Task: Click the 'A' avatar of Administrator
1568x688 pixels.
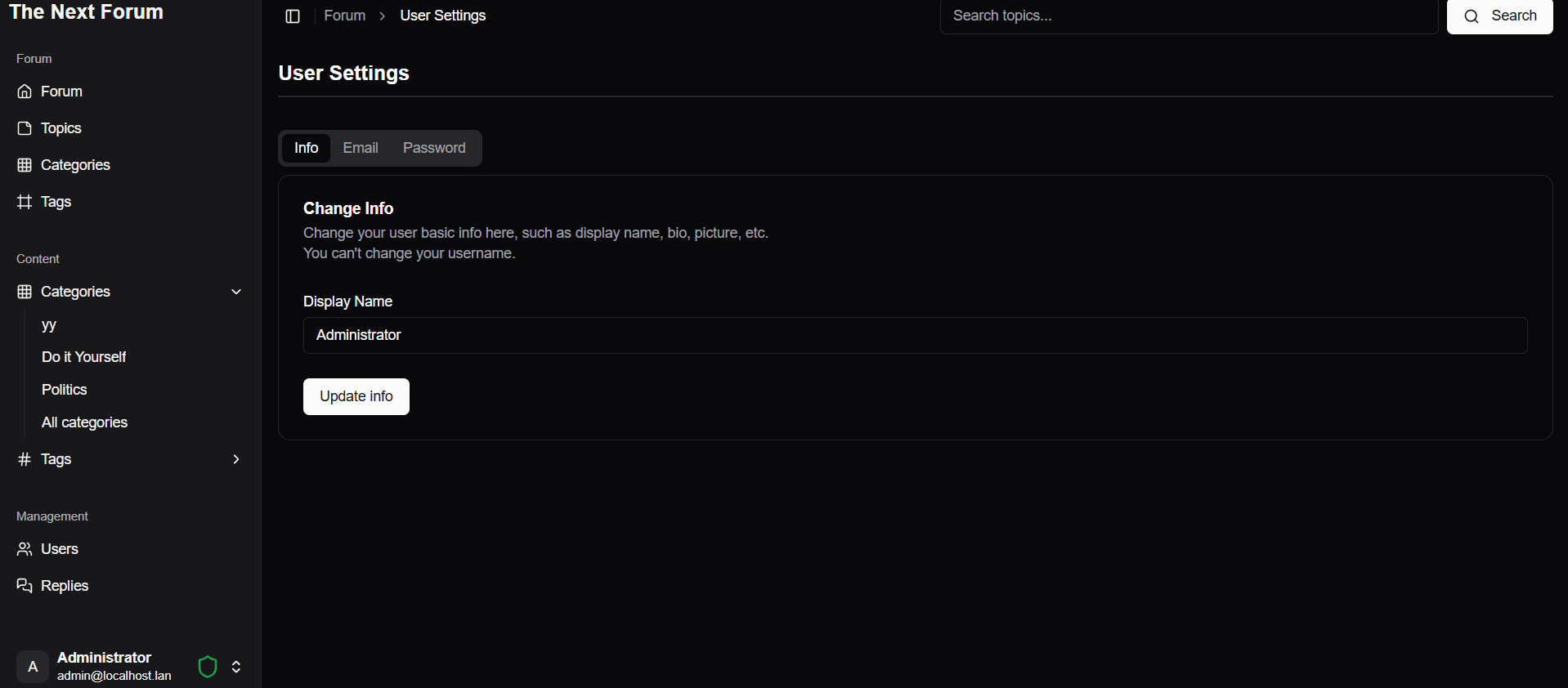Action: [33, 667]
